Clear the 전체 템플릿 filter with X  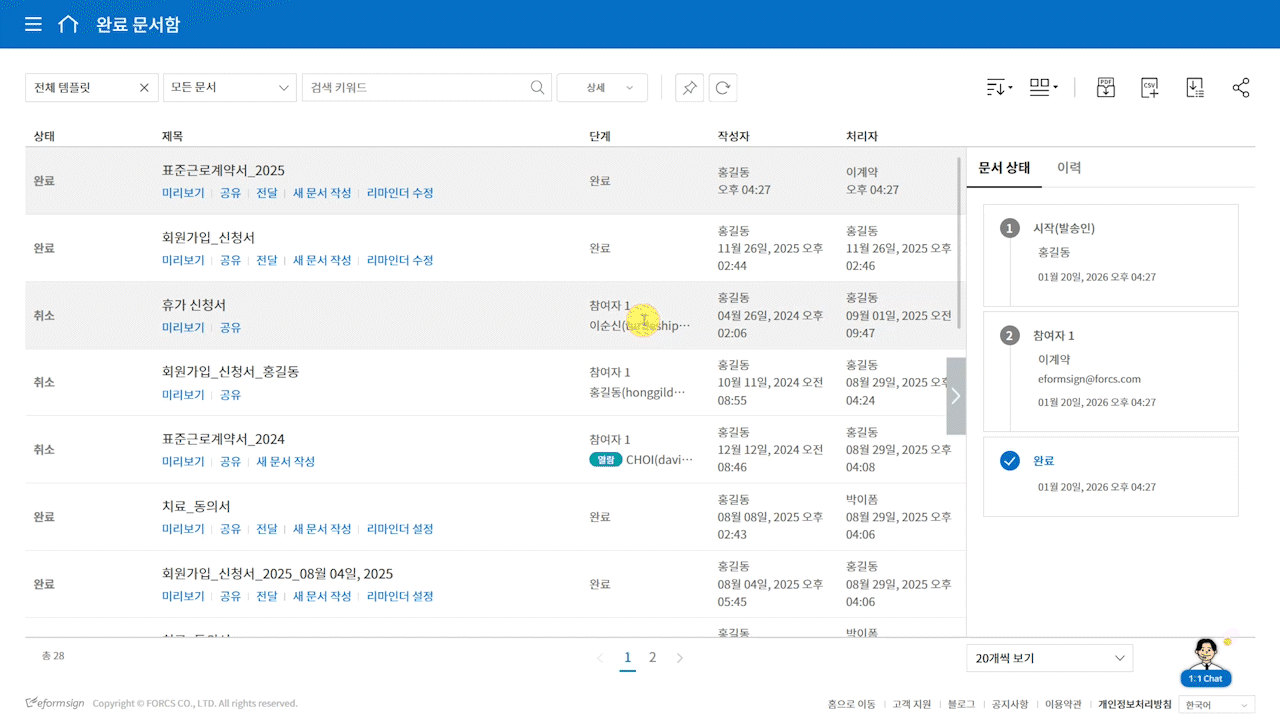click(x=144, y=88)
